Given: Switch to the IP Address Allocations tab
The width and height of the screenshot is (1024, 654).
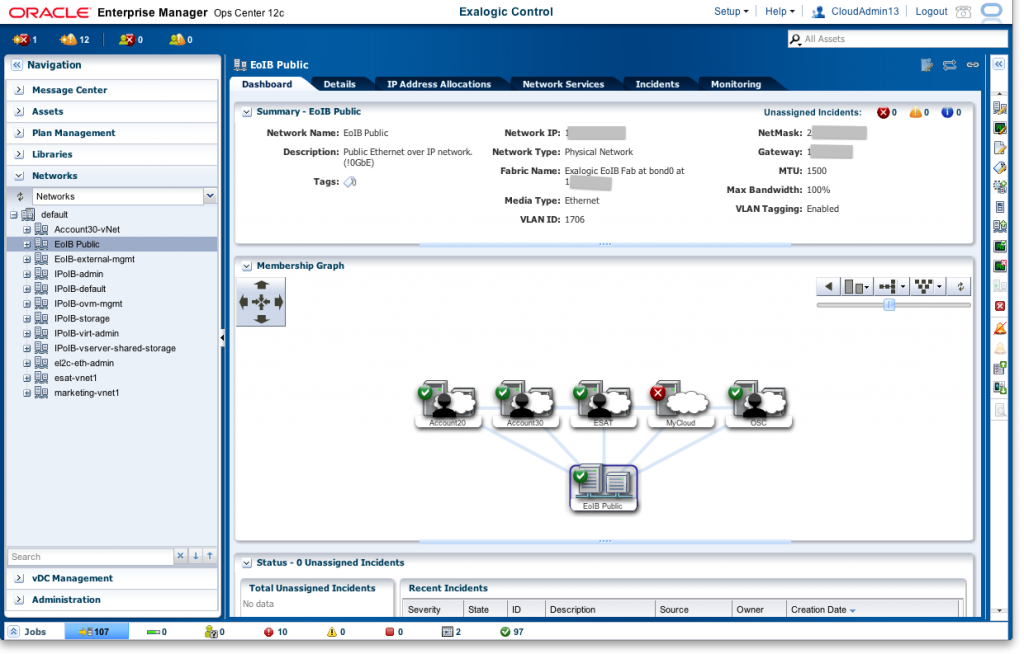Looking at the screenshot, I should pyautogui.click(x=439, y=84).
